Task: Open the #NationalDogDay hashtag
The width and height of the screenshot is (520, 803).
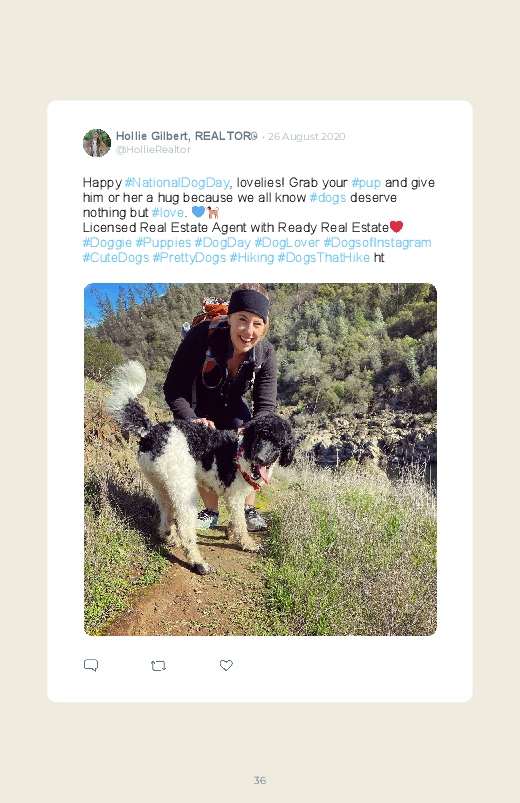Action: (177, 183)
